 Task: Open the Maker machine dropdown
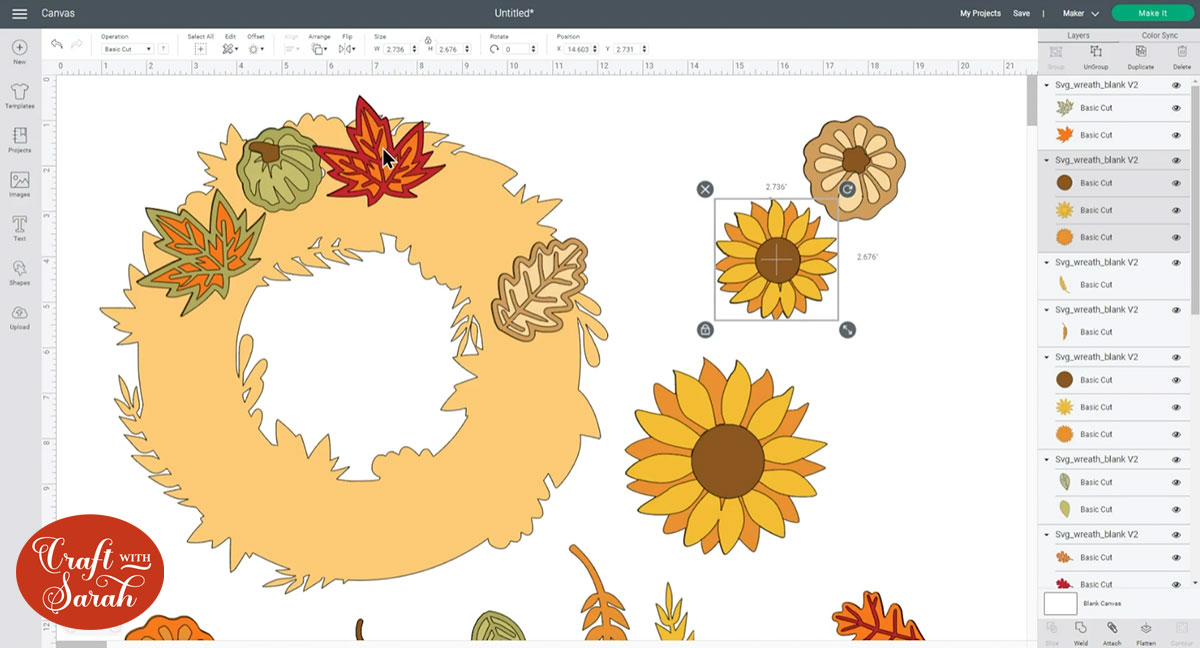(x=1080, y=13)
